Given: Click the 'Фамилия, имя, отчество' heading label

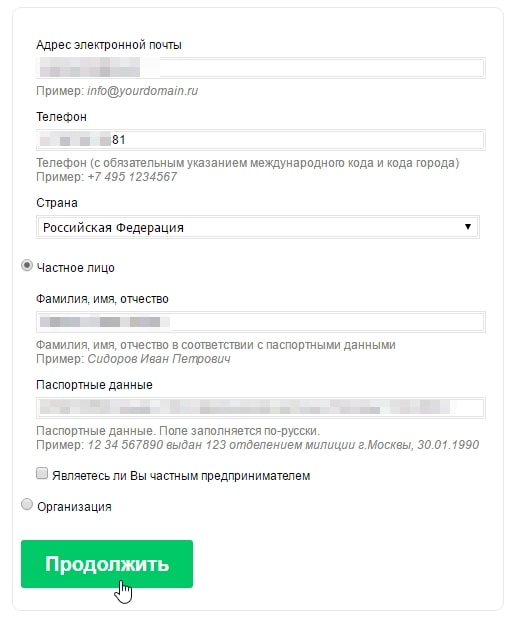Looking at the screenshot, I should click(x=102, y=299).
